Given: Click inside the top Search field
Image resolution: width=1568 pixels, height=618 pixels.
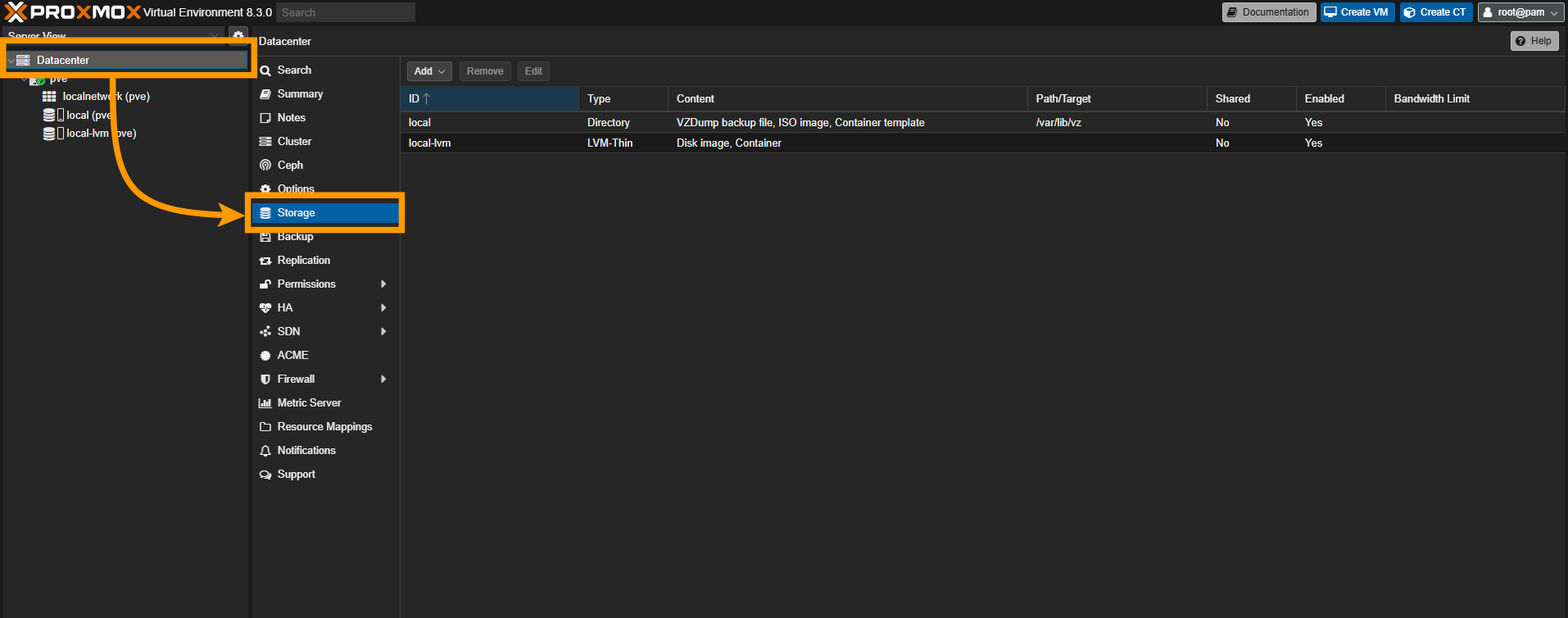Looking at the screenshot, I should [346, 12].
